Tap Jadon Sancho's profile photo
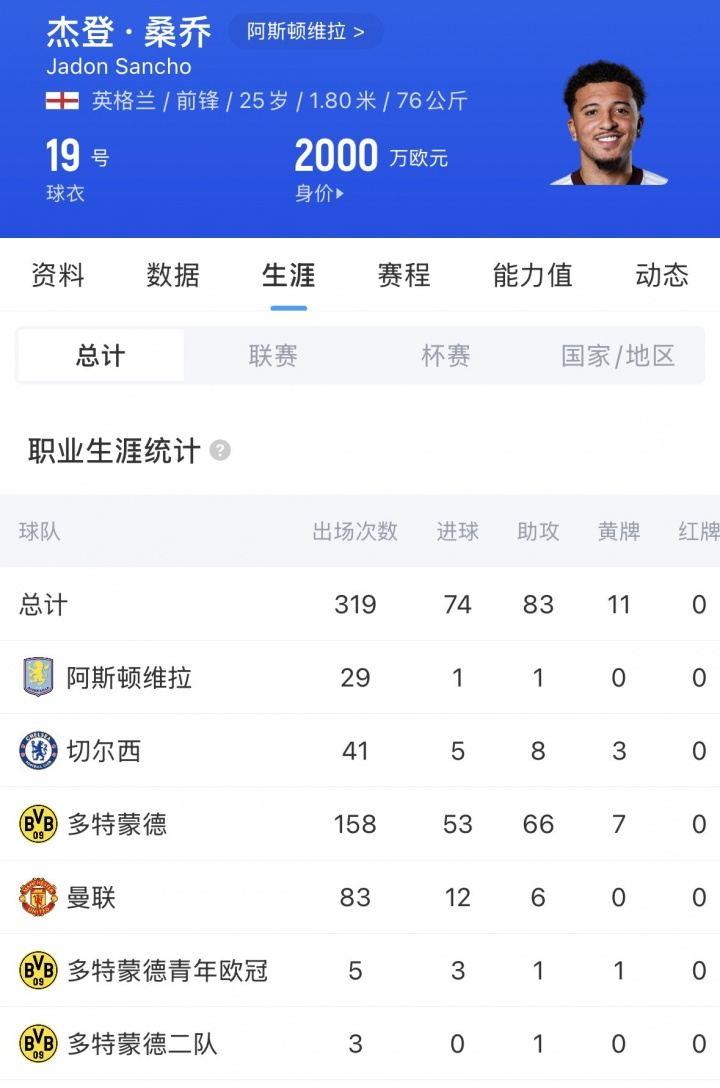 pos(609,125)
